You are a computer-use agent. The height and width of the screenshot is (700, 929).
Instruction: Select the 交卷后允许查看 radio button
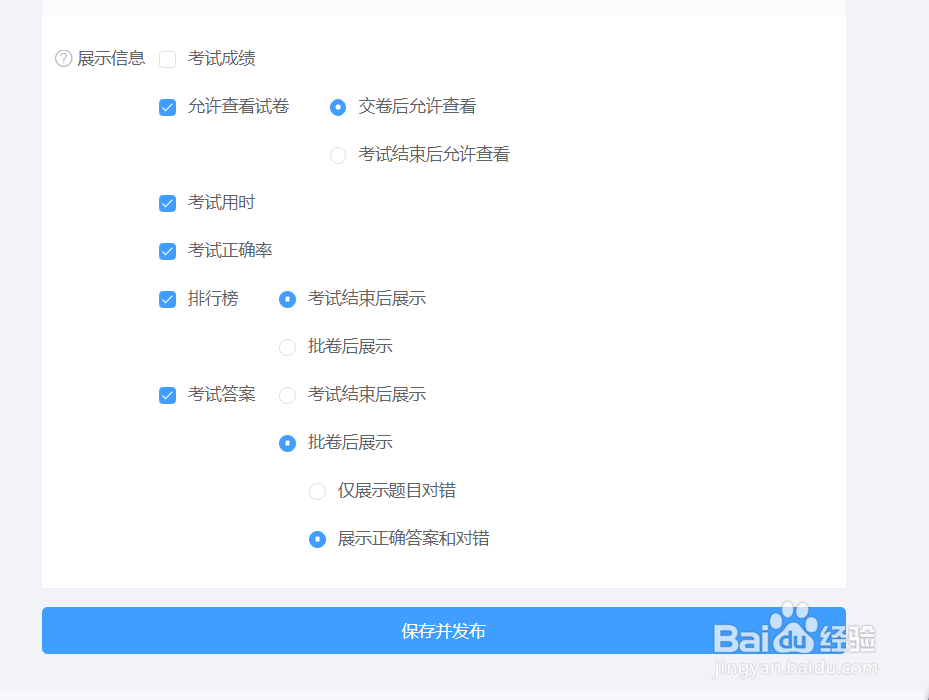(337, 107)
